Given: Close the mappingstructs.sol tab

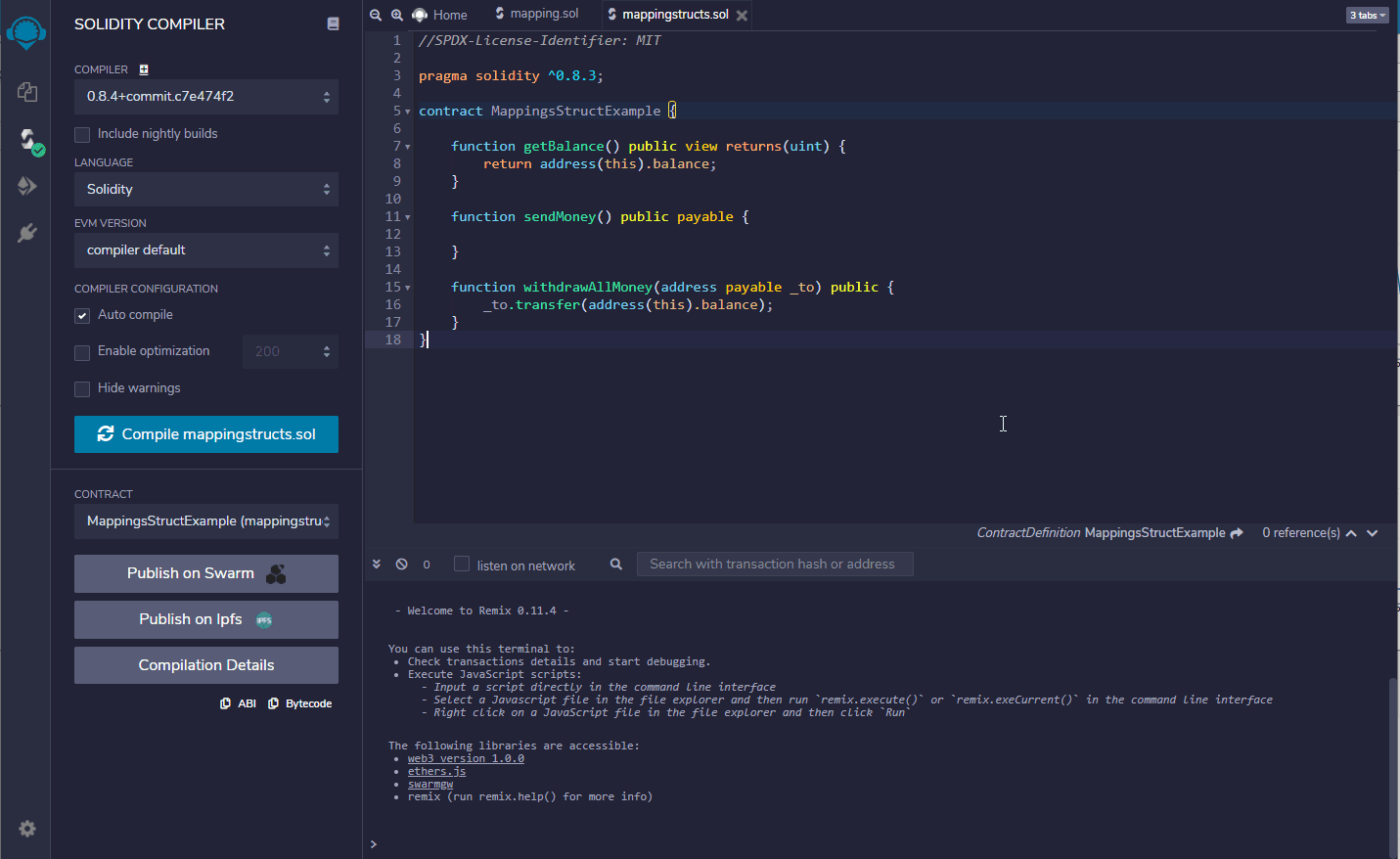Looking at the screenshot, I should click(x=743, y=16).
